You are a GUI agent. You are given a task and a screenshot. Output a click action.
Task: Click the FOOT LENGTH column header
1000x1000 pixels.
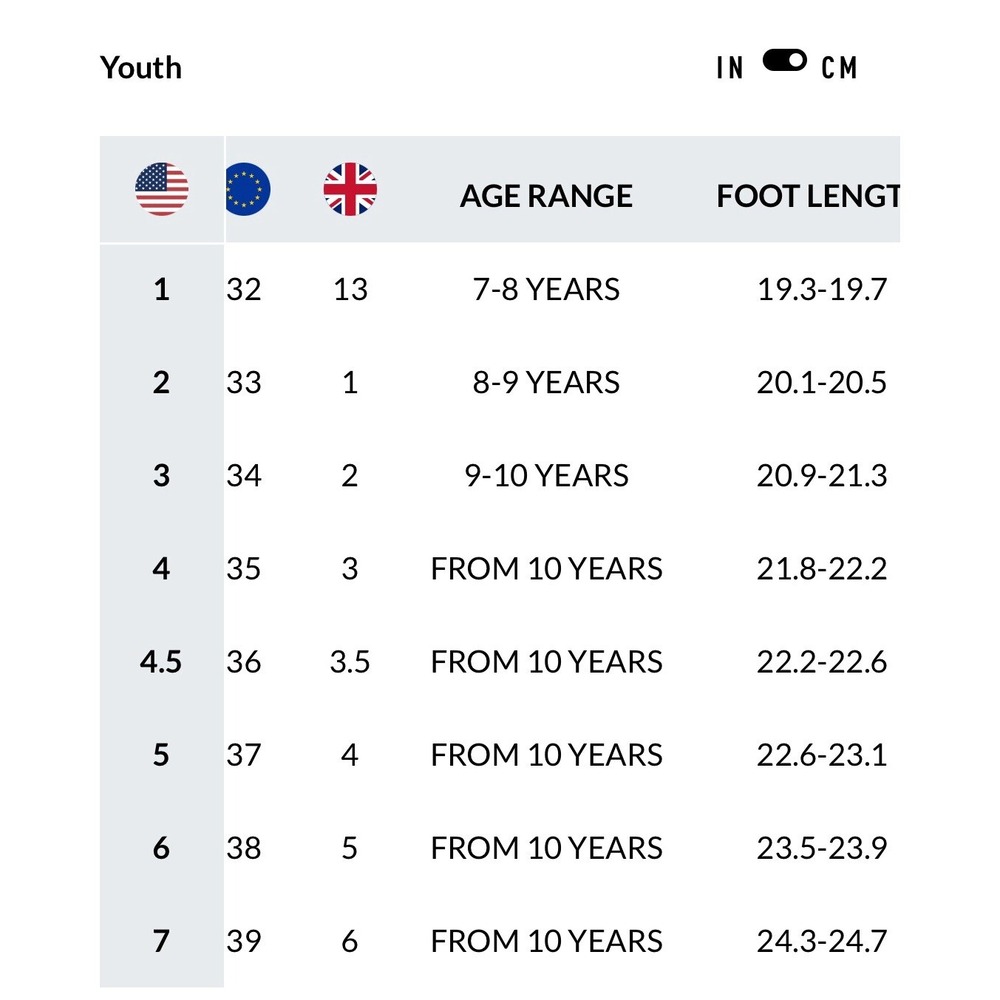click(808, 196)
